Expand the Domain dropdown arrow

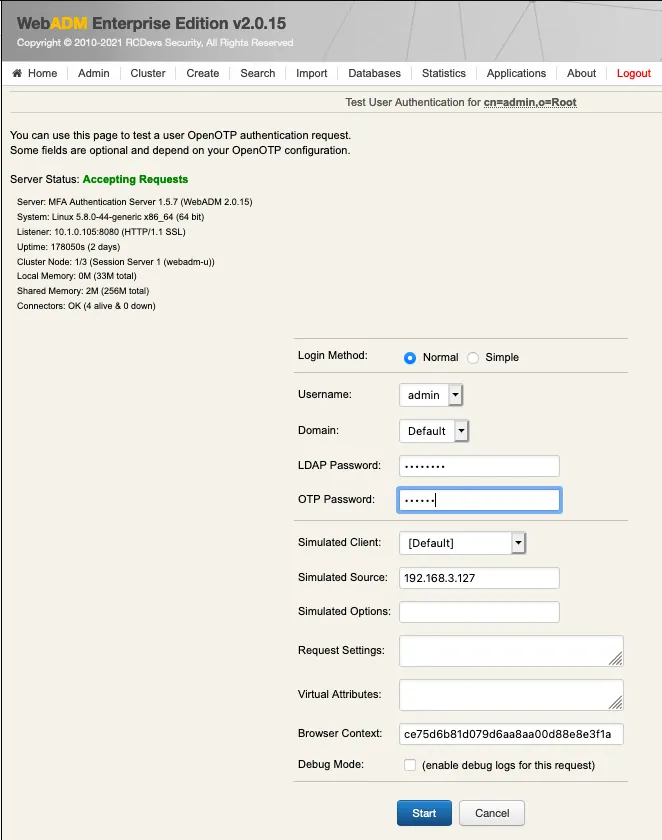461,431
